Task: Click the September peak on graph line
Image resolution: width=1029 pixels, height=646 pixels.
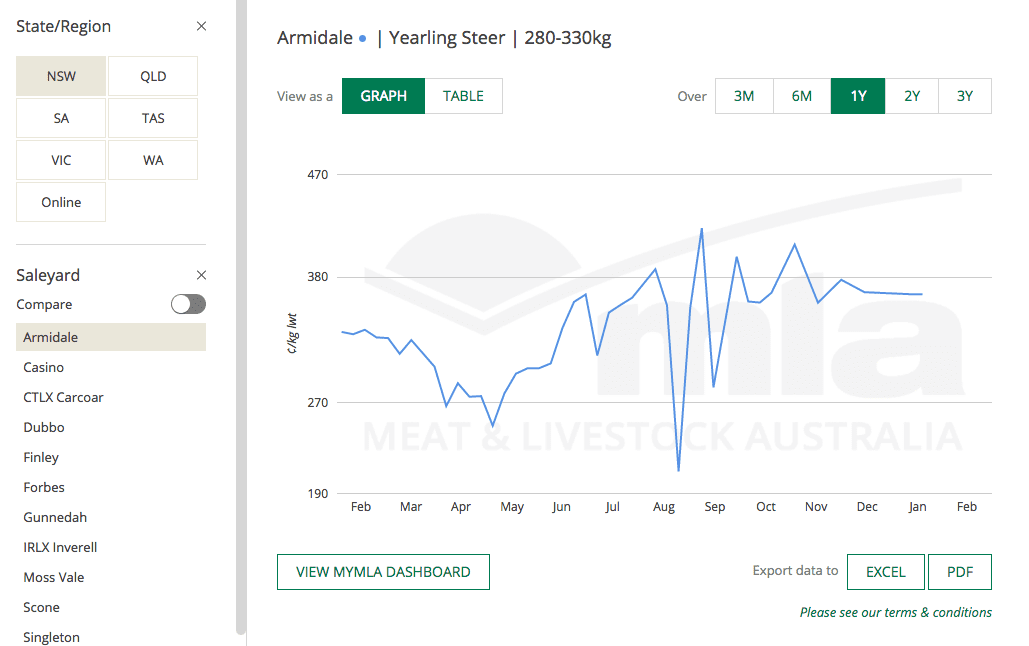Action: click(702, 229)
